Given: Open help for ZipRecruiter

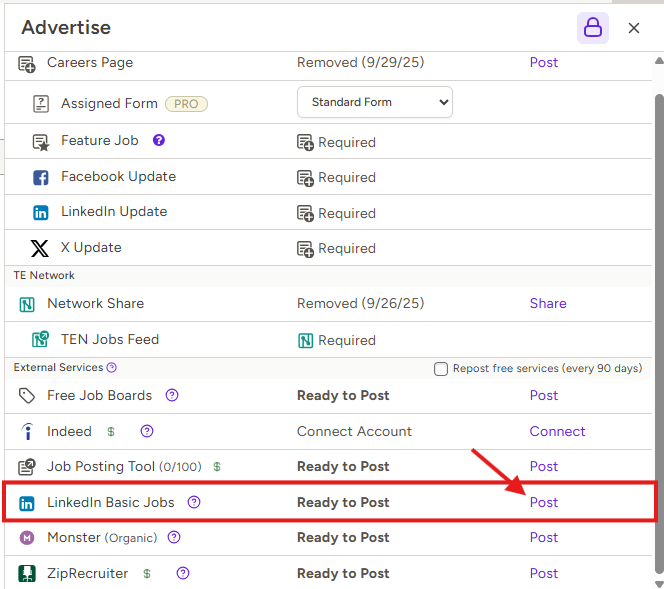Looking at the screenshot, I should pos(183,573).
